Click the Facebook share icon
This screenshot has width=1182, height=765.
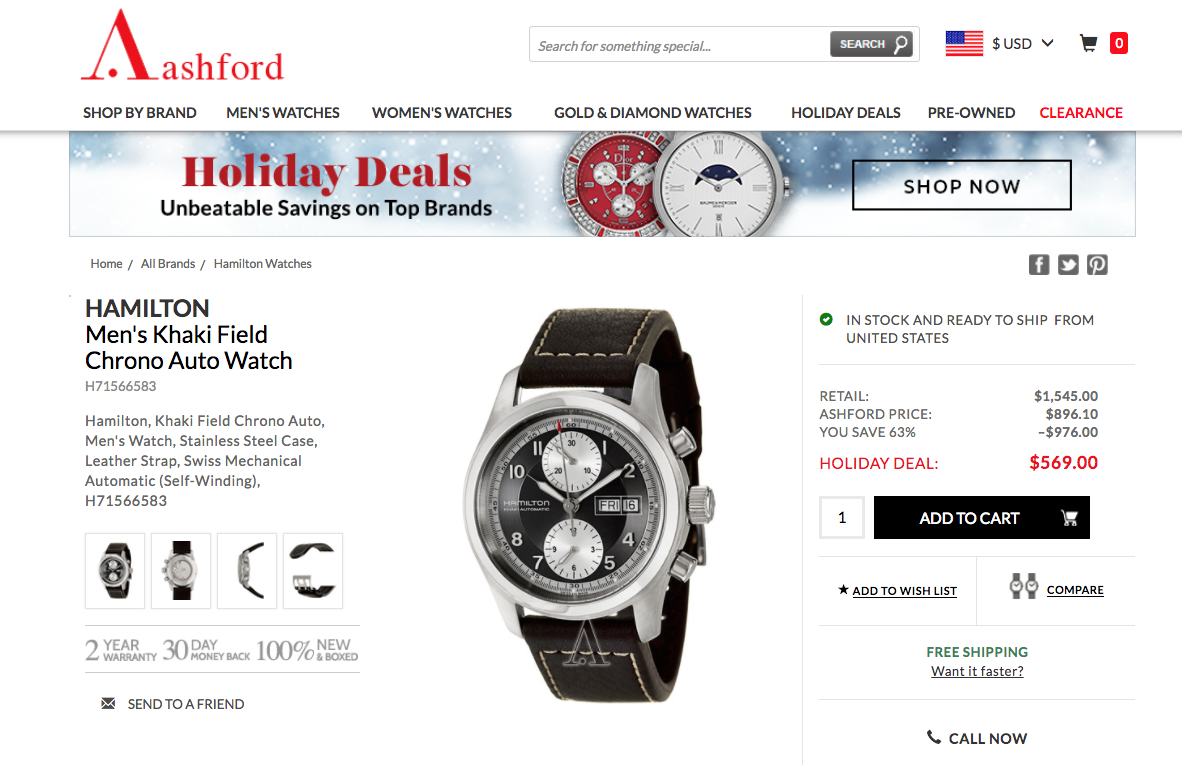1039,265
